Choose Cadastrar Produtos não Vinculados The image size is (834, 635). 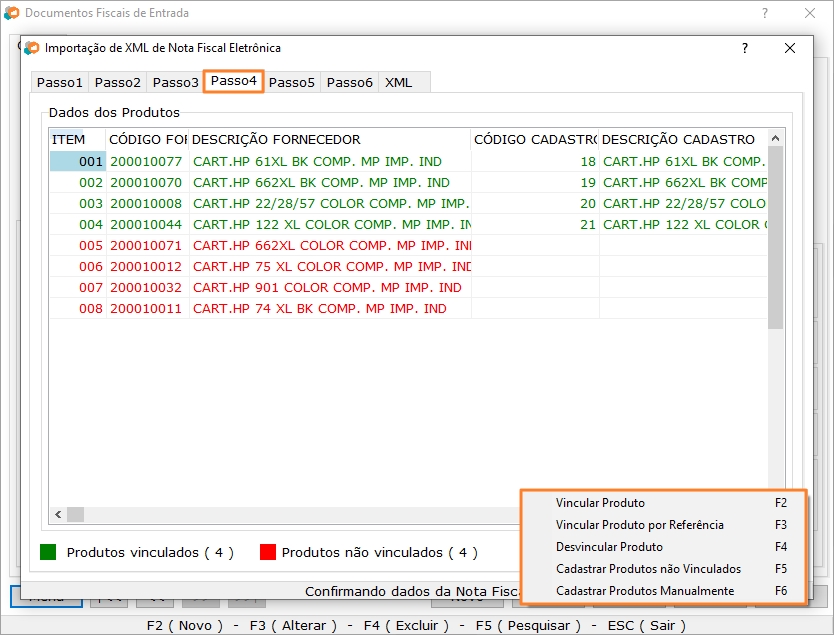(648, 569)
